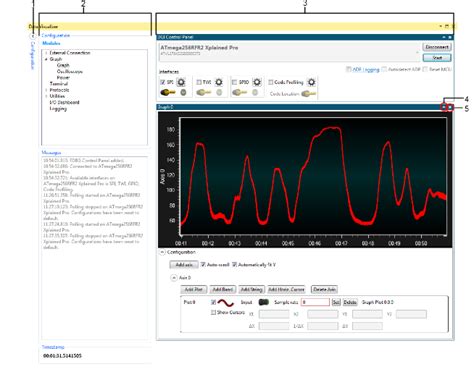Image resolution: width=474 pixels, height=372 pixels.
Task: Open the TWI interface settings gear
Action: tap(219, 82)
